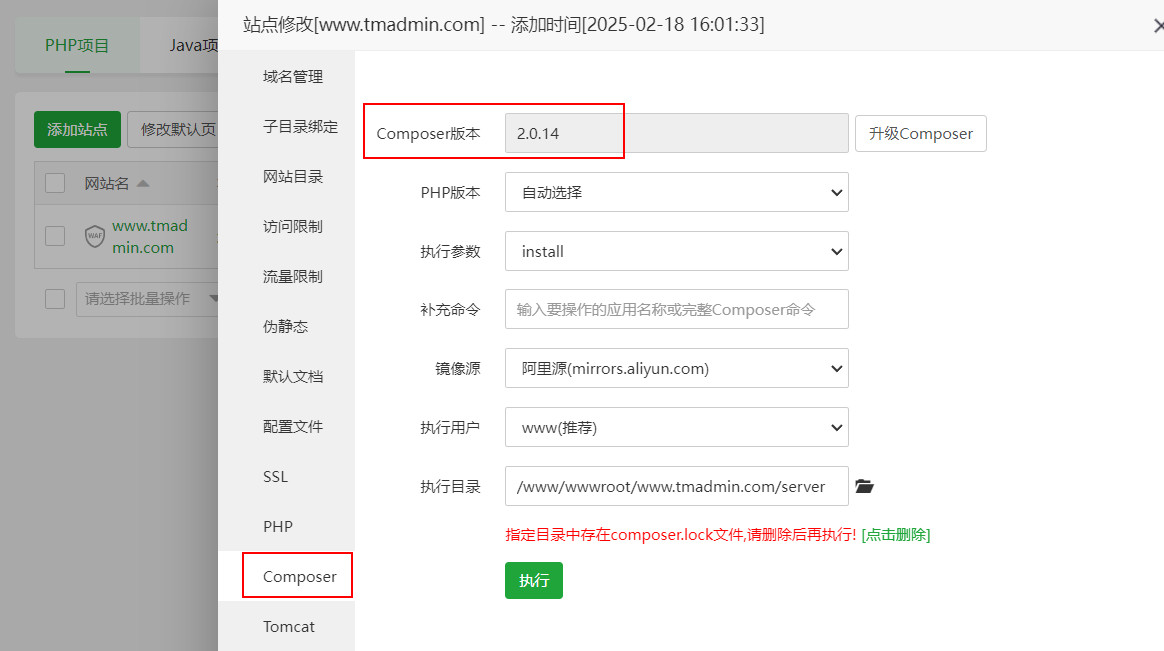Screen dimensions: 1164x651
Task: Open the 请选择批量操作 dropdown
Action: coord(147,299)
